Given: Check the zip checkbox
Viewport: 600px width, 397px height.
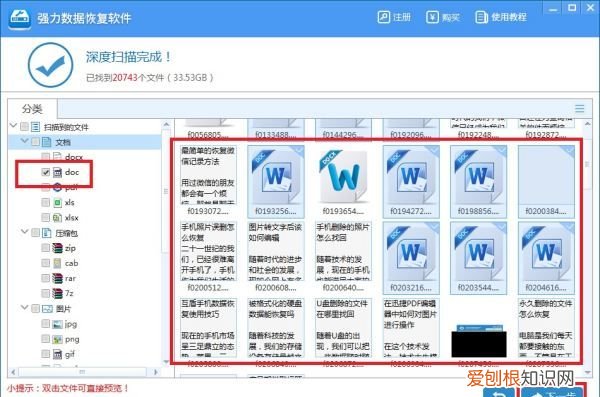Looking at the screenshot, I should point(46,248).
